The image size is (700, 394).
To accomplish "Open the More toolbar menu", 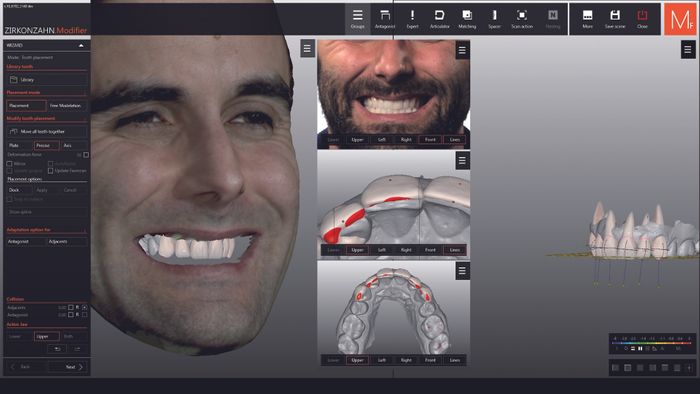I will [x=588, y=19].
